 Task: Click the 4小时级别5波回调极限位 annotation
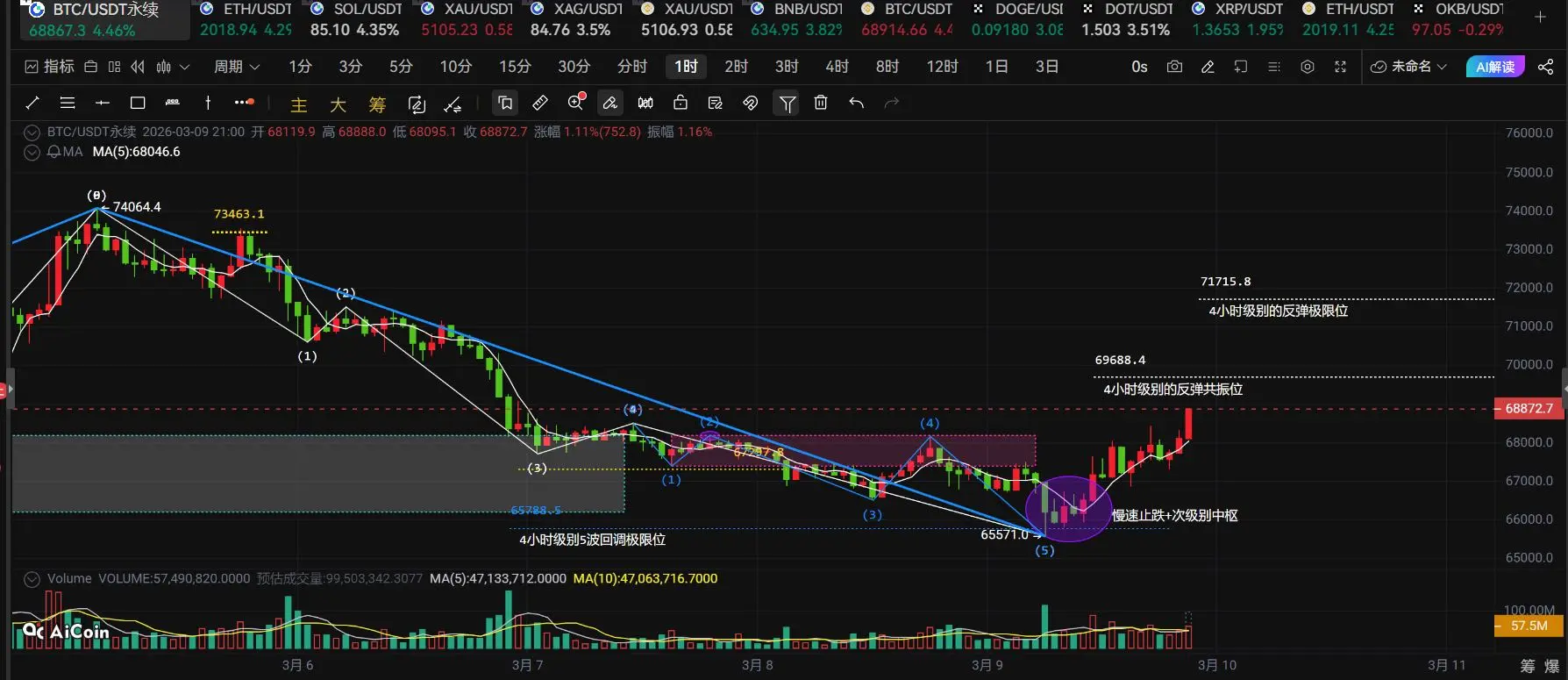592,540
